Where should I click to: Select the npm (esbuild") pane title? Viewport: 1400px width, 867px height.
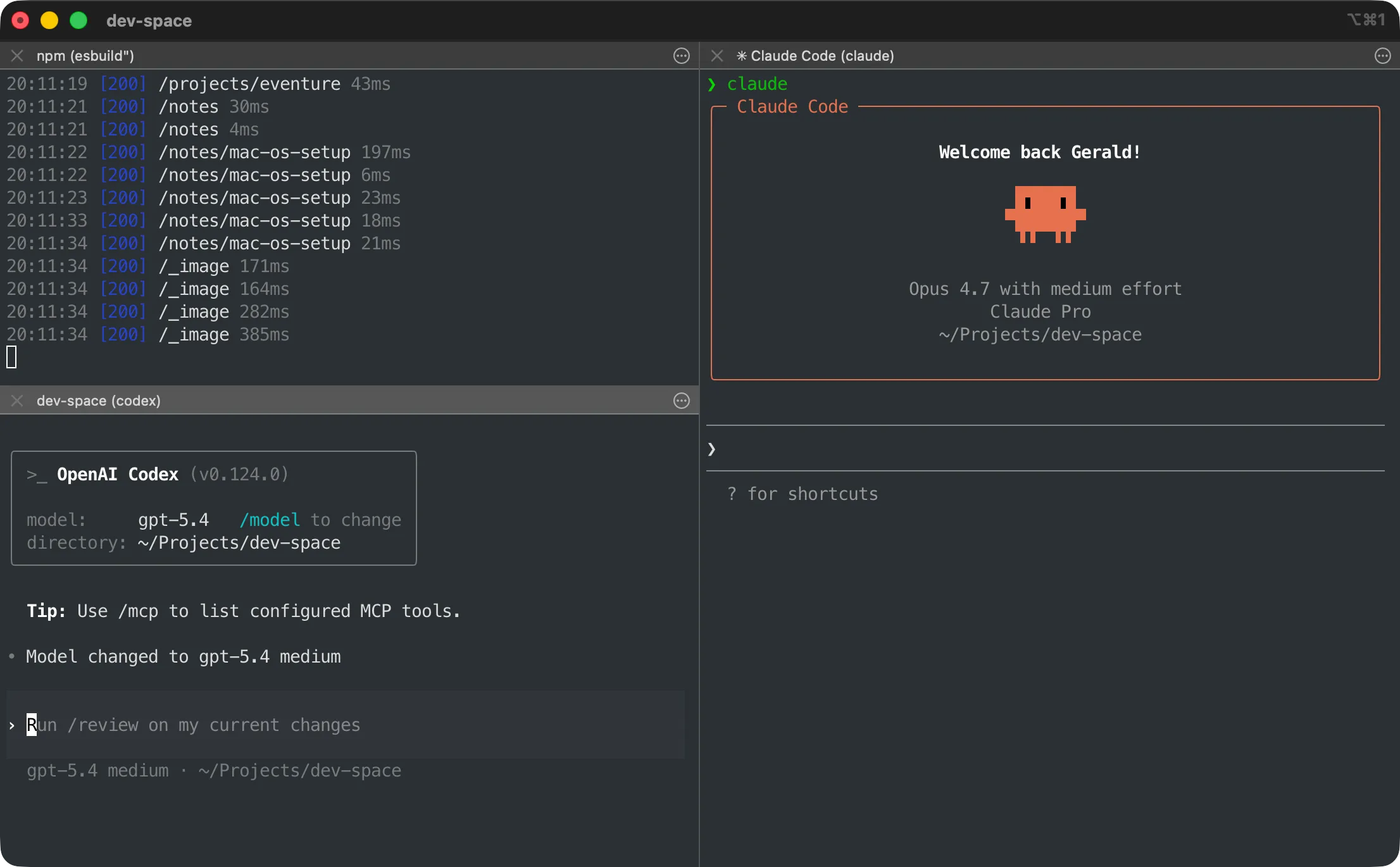(x=85, y=56)
